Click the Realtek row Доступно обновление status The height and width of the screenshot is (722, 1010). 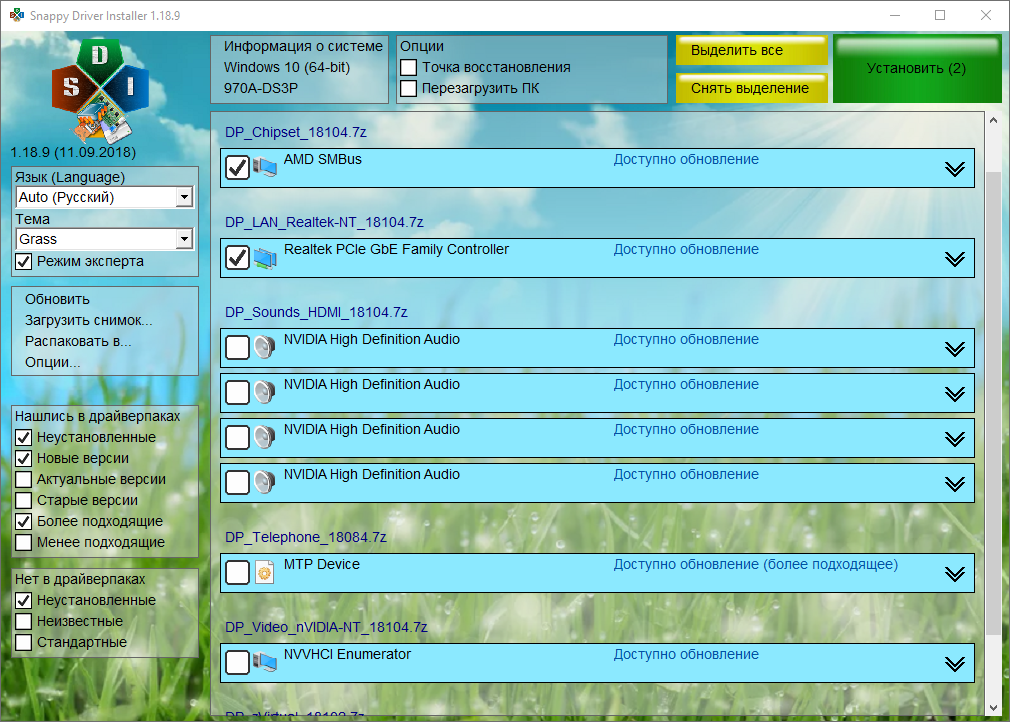click(686, 249)
